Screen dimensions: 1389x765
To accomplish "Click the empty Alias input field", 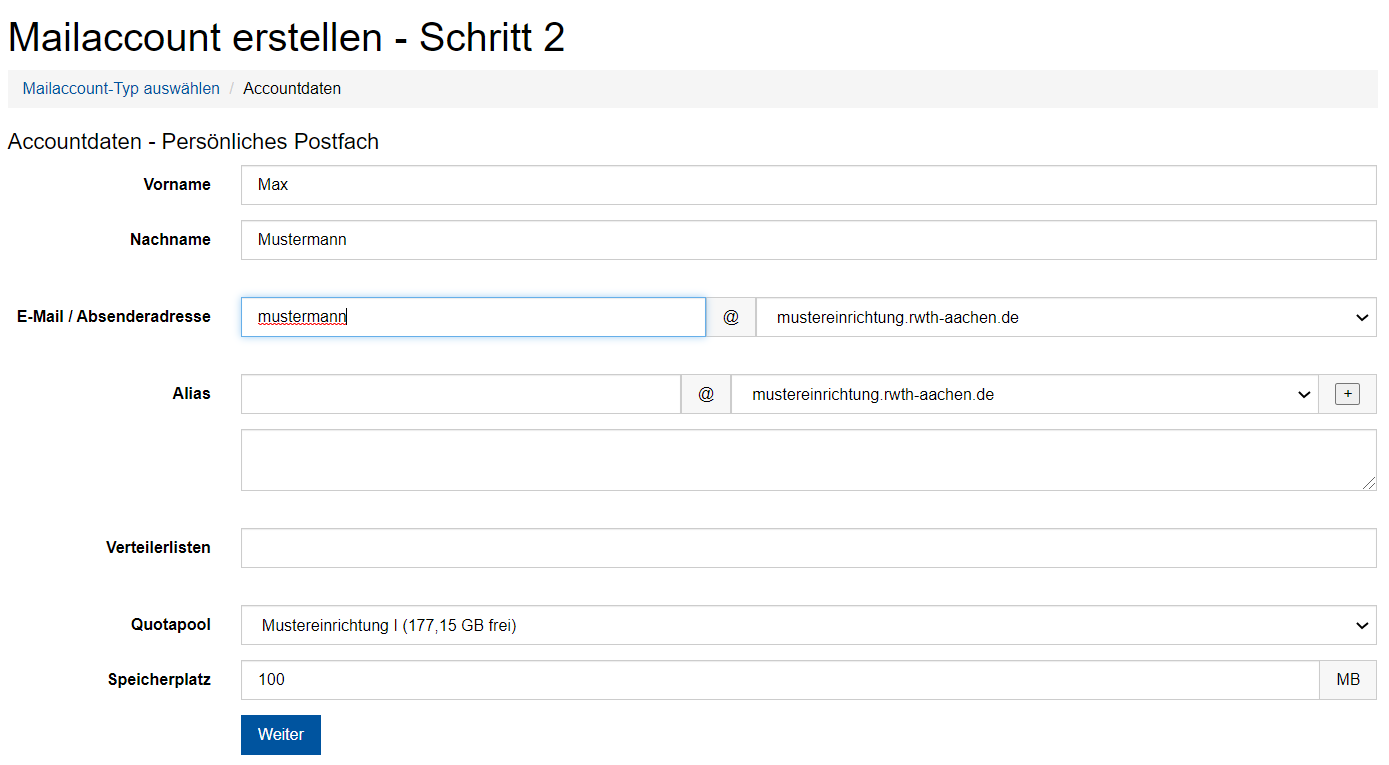I will pos(460,393).
